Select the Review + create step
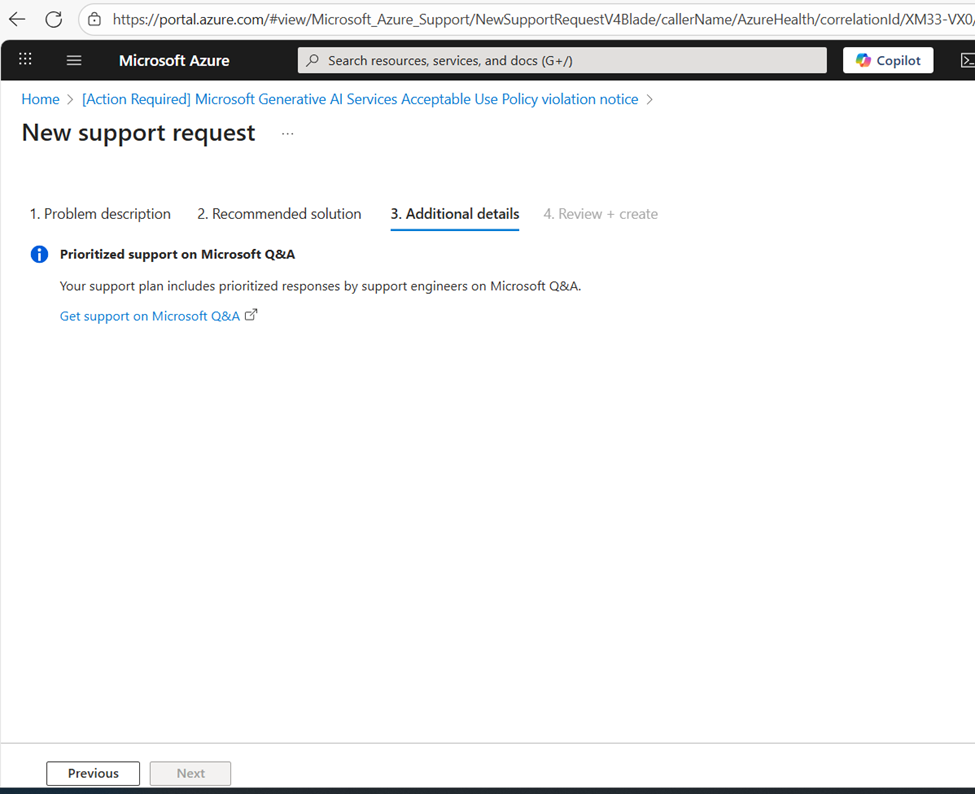 tap(601, 214)
